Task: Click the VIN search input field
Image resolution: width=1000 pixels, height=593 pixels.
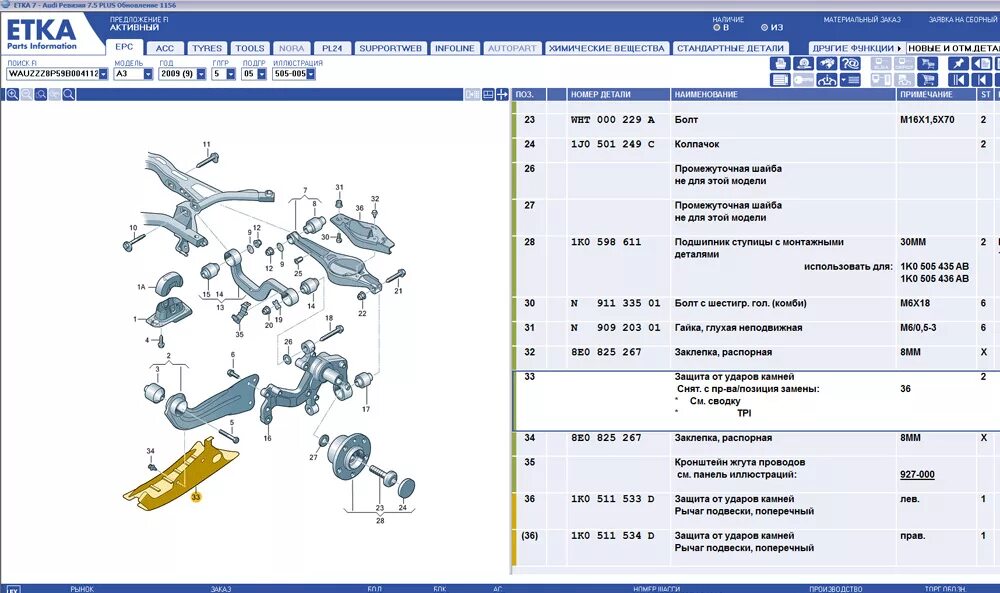Action: pos(52,74)
